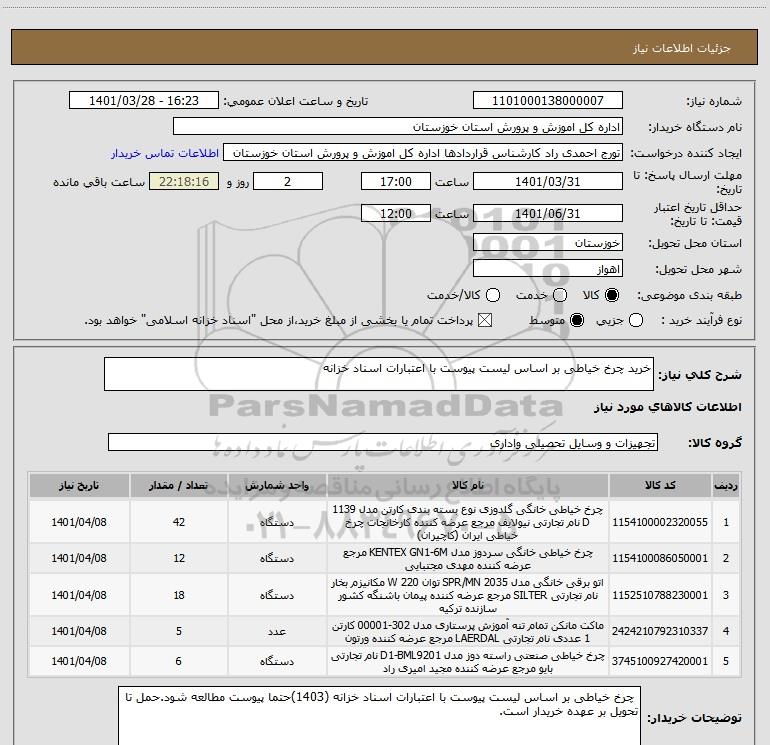Choose the متوسط purchase type radio
Image resolution: width=770 pixels, height=745 pixels.
click(x=577, y=320)
